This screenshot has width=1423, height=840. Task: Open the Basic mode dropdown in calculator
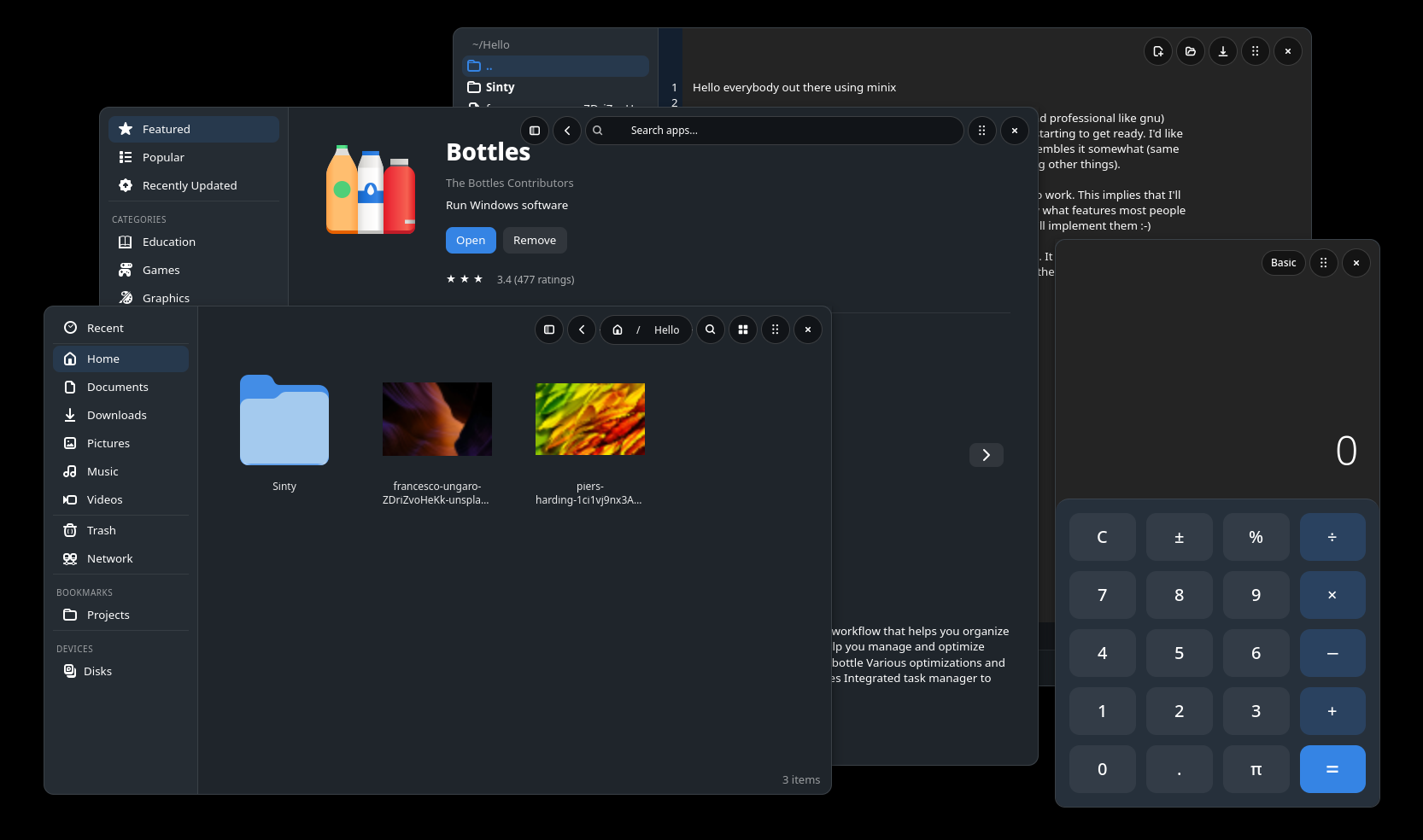pyautogui.click(x=1284, y=263)
